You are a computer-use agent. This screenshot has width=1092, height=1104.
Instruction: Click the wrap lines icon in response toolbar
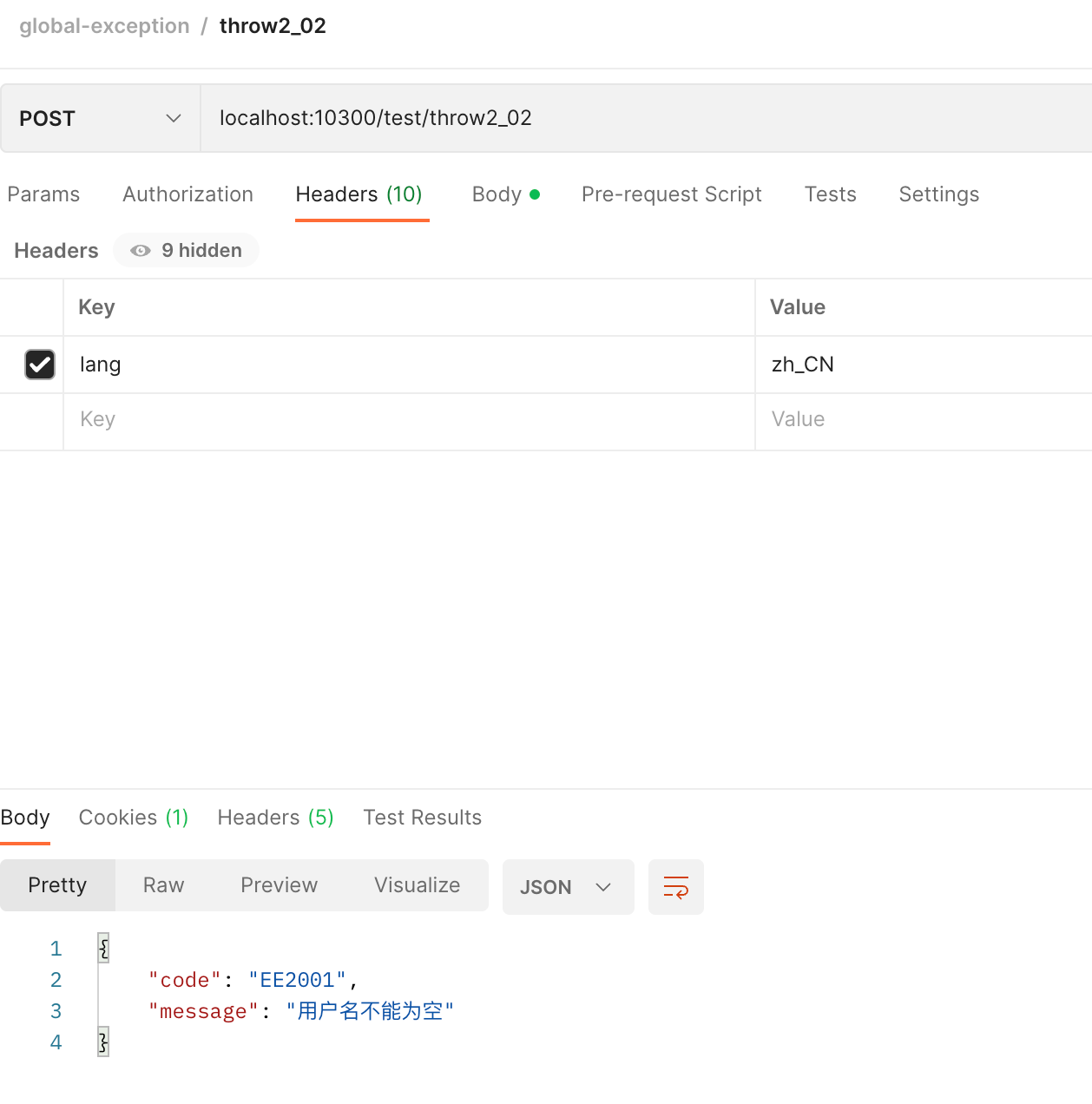[675, 887]
